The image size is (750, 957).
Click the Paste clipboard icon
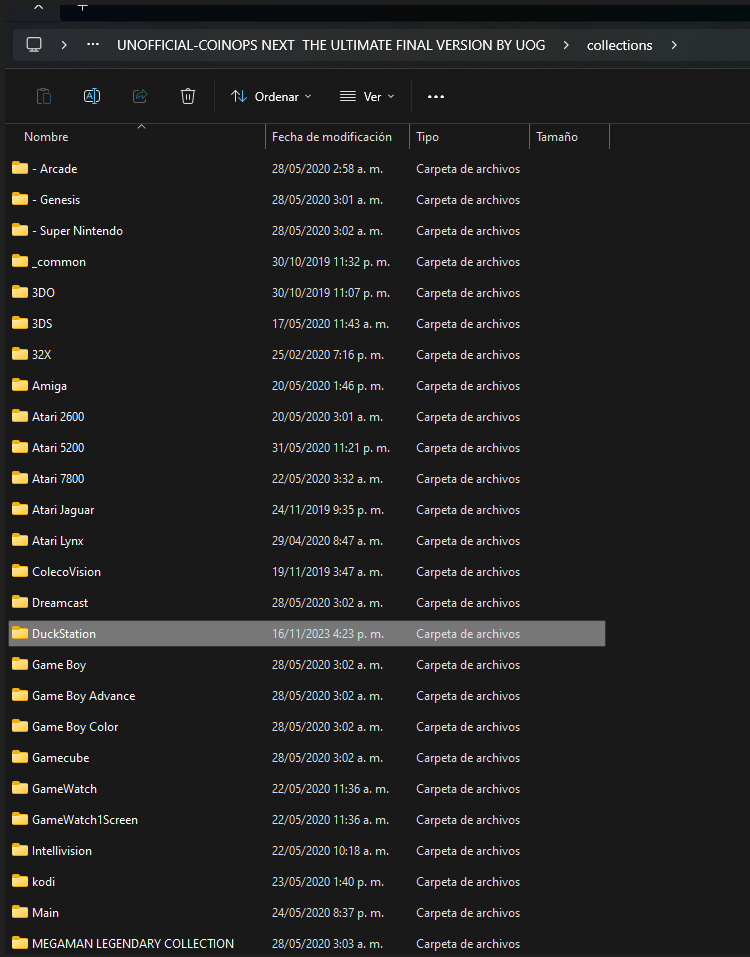(x=43, y=96)
